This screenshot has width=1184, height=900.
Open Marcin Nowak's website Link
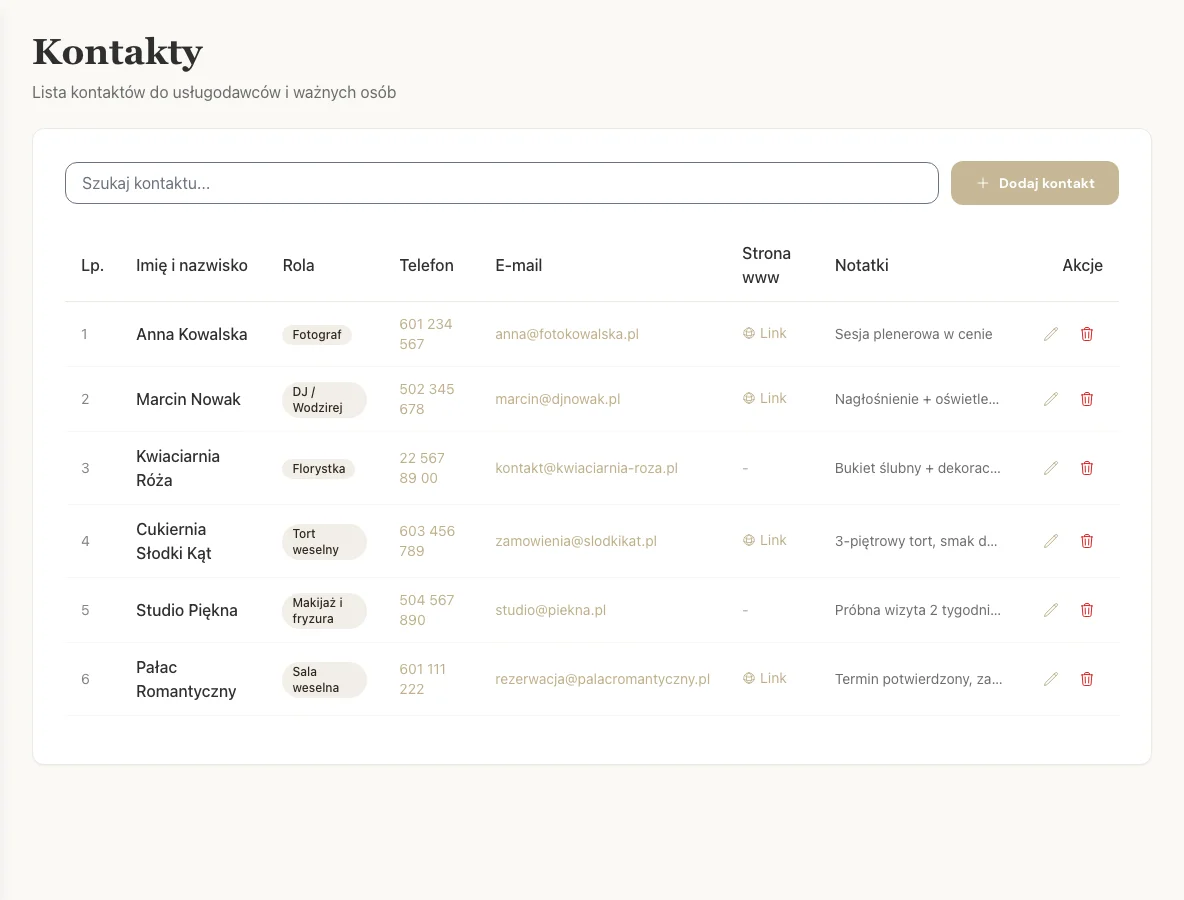764,398
